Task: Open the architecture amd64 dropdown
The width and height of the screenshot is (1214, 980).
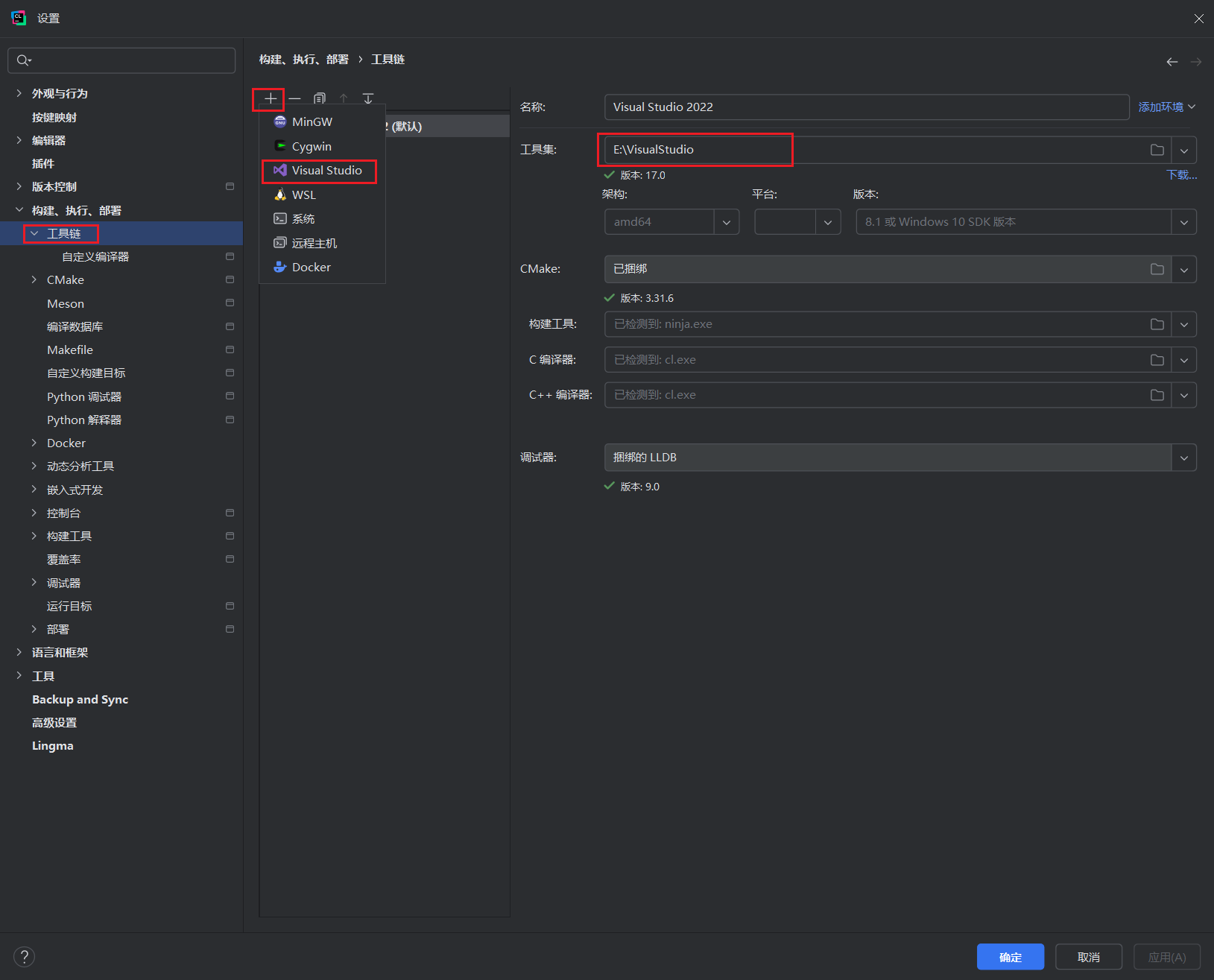Action: pyautogui.click(x=726, y=222)
